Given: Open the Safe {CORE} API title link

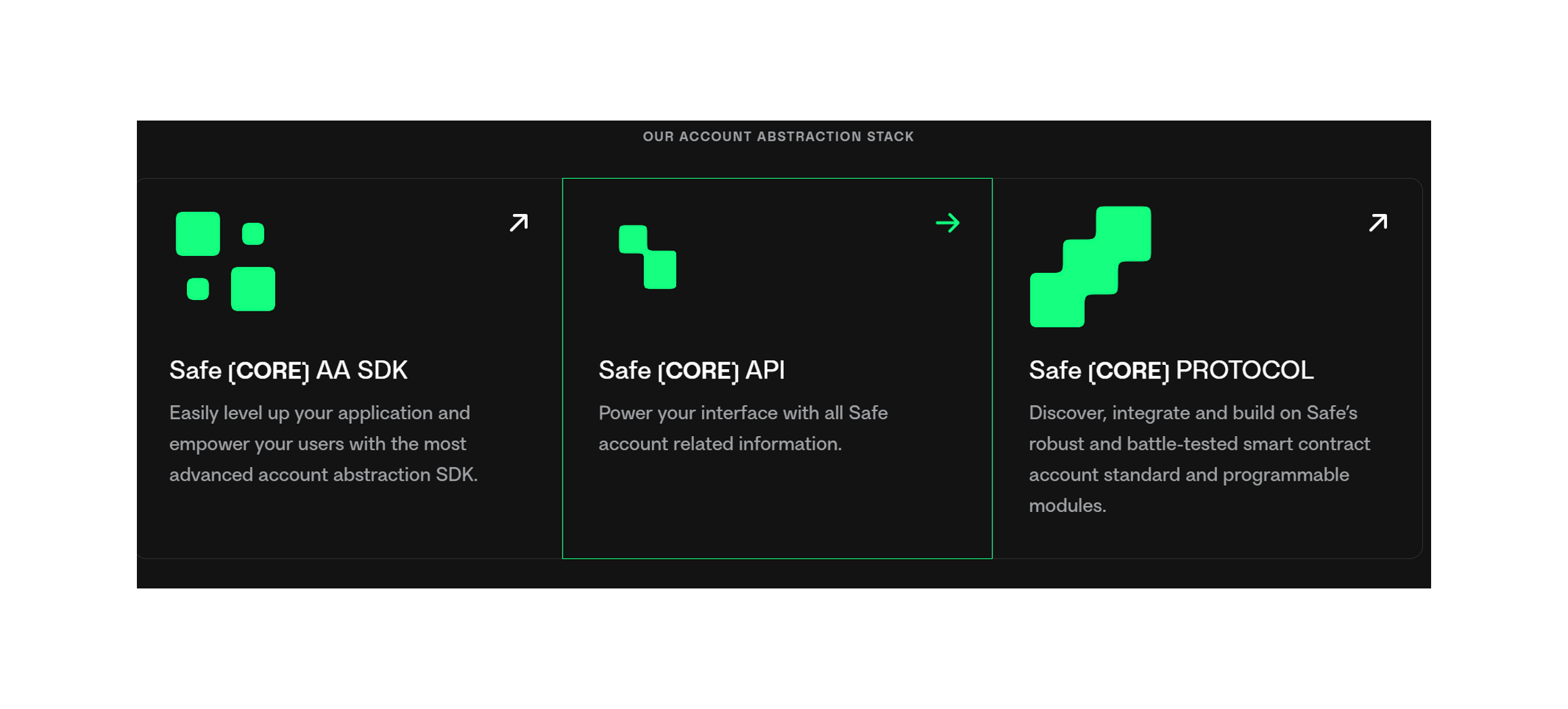Looking at the screenshot, I should (691, 370).
